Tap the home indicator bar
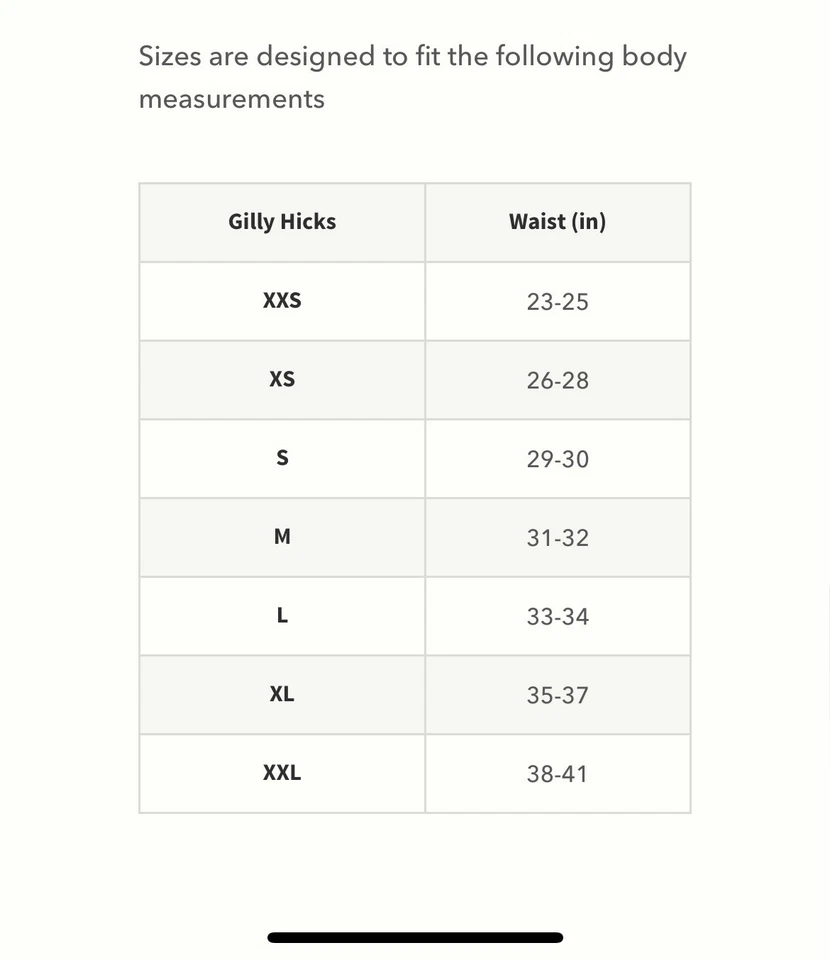 tap(415, 938)
